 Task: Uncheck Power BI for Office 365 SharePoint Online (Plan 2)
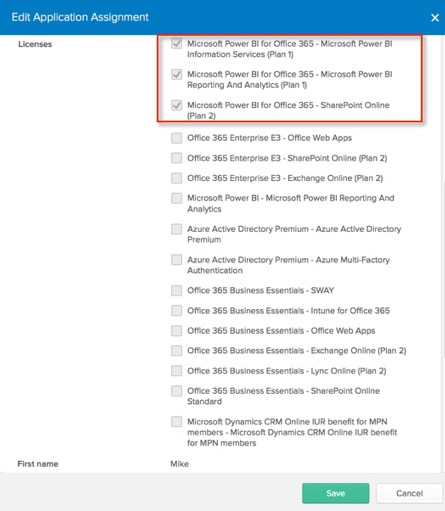[x=176, y=105]
